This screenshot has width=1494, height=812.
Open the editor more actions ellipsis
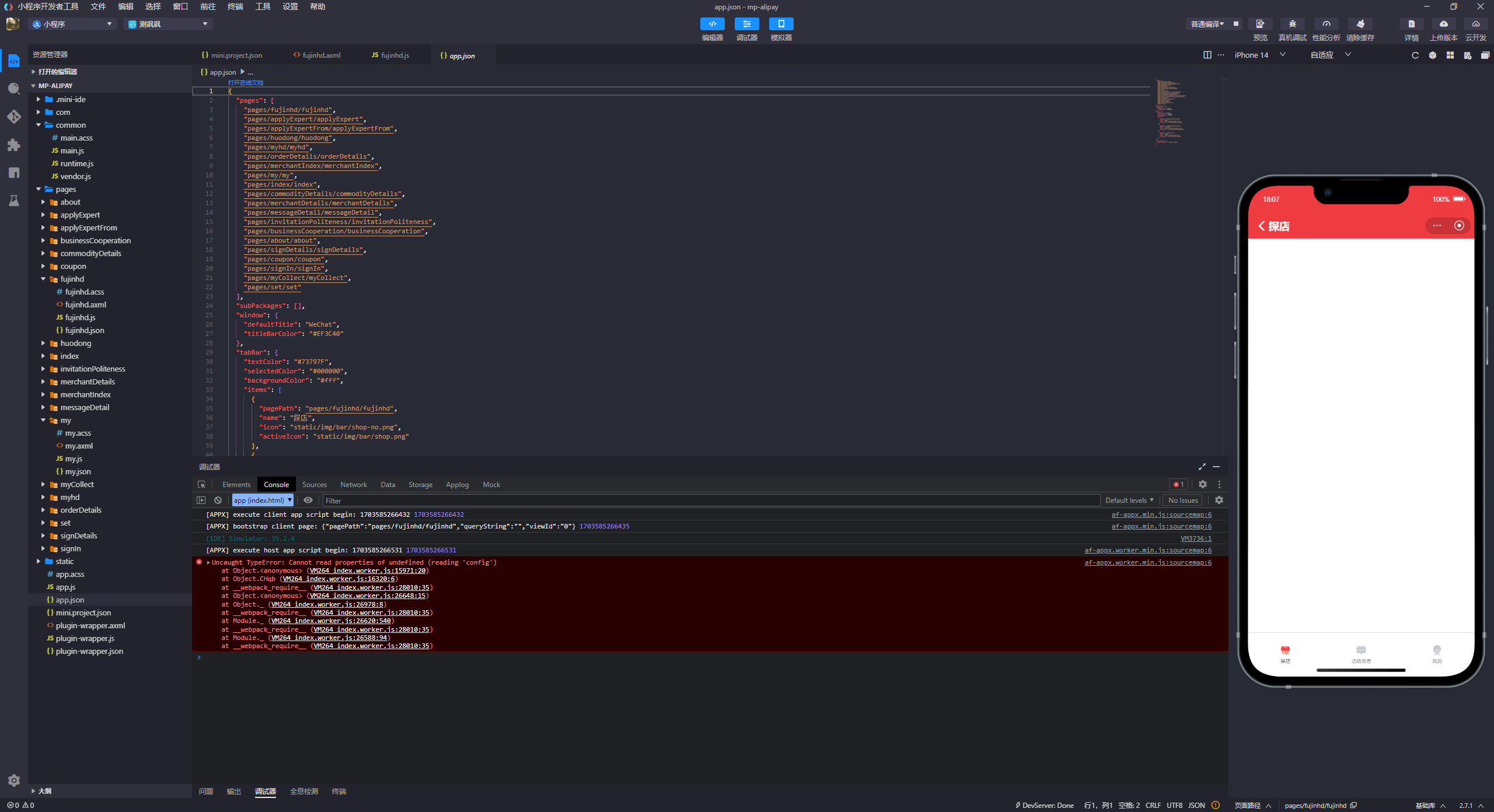point(1221,55)
